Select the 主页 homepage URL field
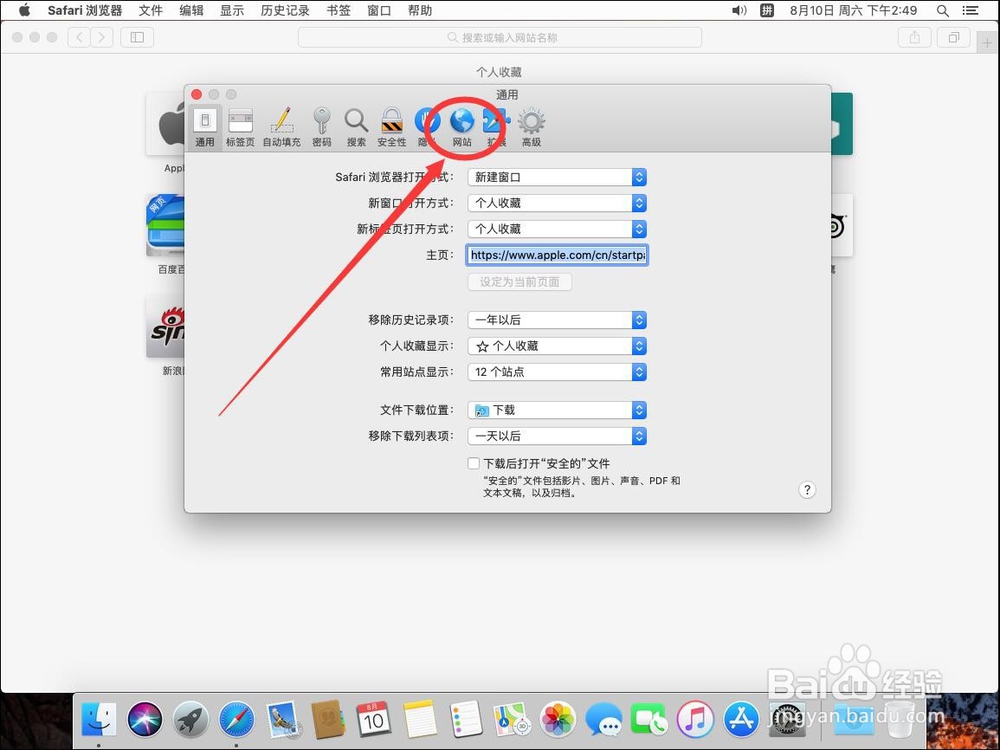1000x750 pixels. point(556,254)
